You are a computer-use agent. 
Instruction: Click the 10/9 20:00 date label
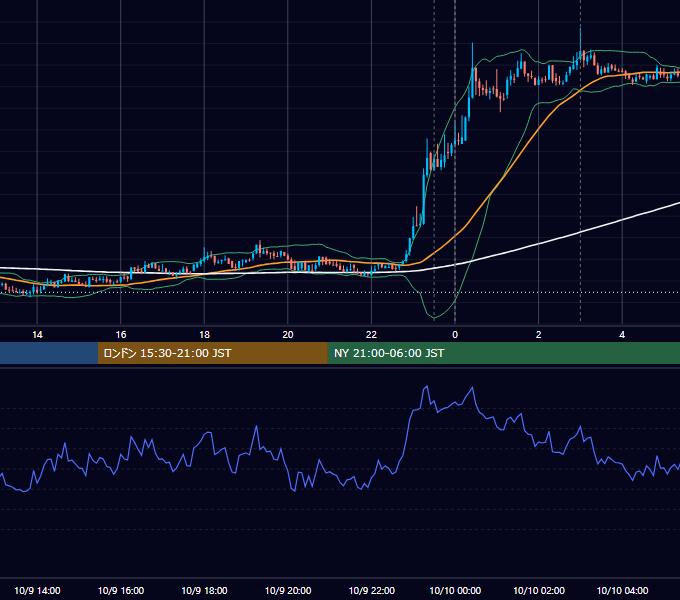pyautogui.click(x=288, y=590)
